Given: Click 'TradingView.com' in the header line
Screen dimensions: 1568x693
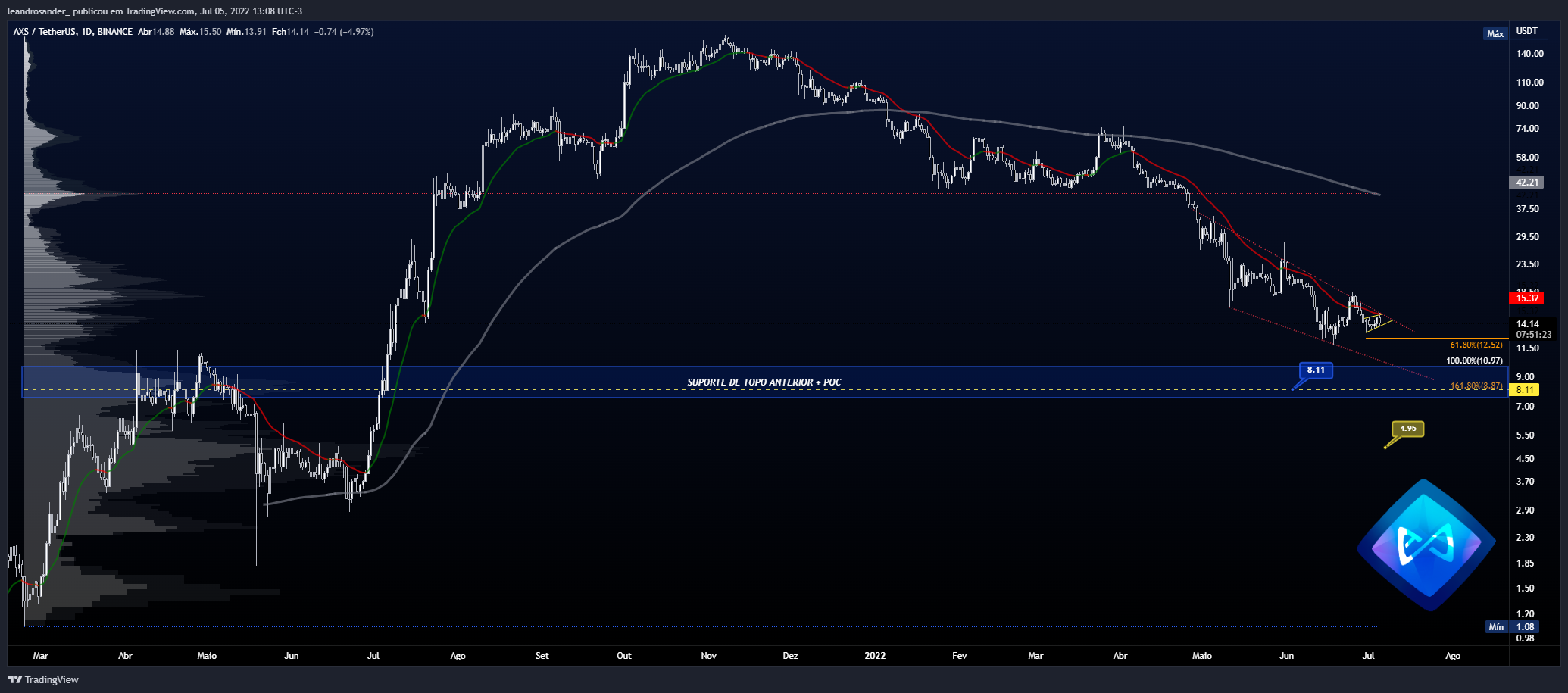Looking at the screenshot, I should pos(158,11).
